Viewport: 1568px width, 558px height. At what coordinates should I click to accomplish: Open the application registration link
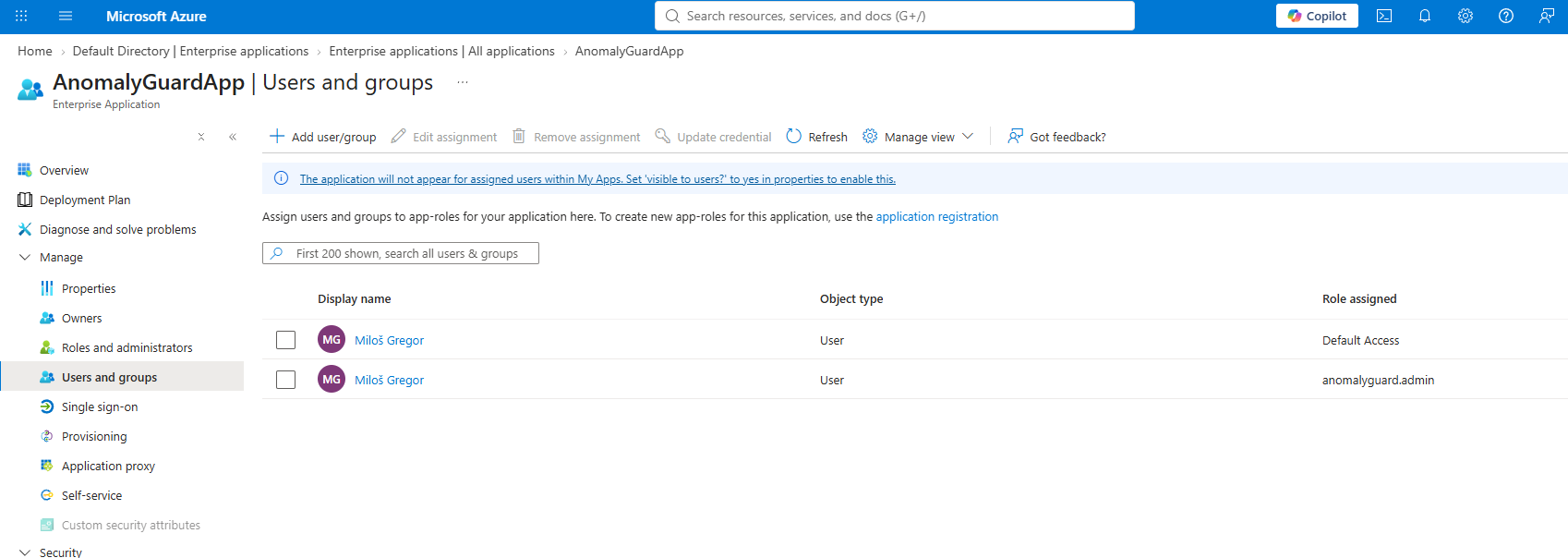(x=937, y=216)
